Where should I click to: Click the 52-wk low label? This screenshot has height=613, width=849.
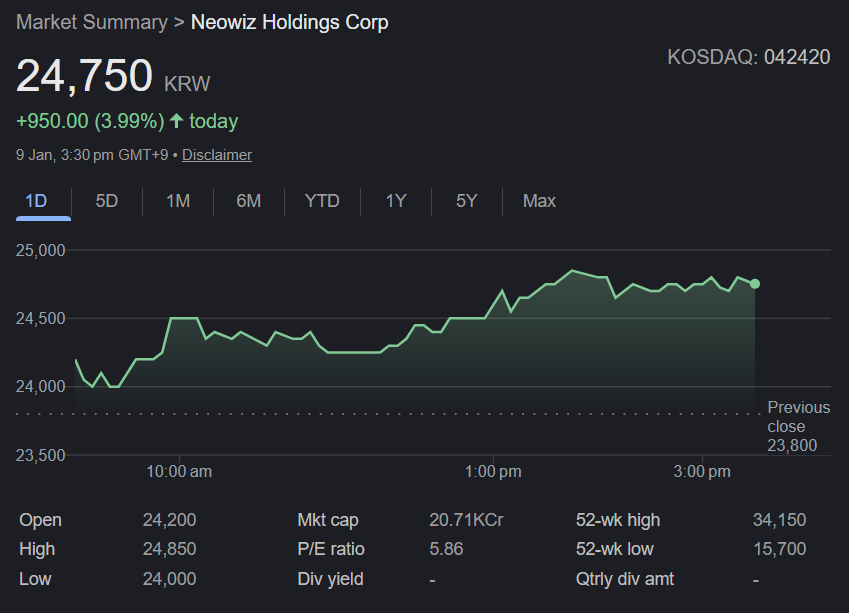(x=615, y=549)
